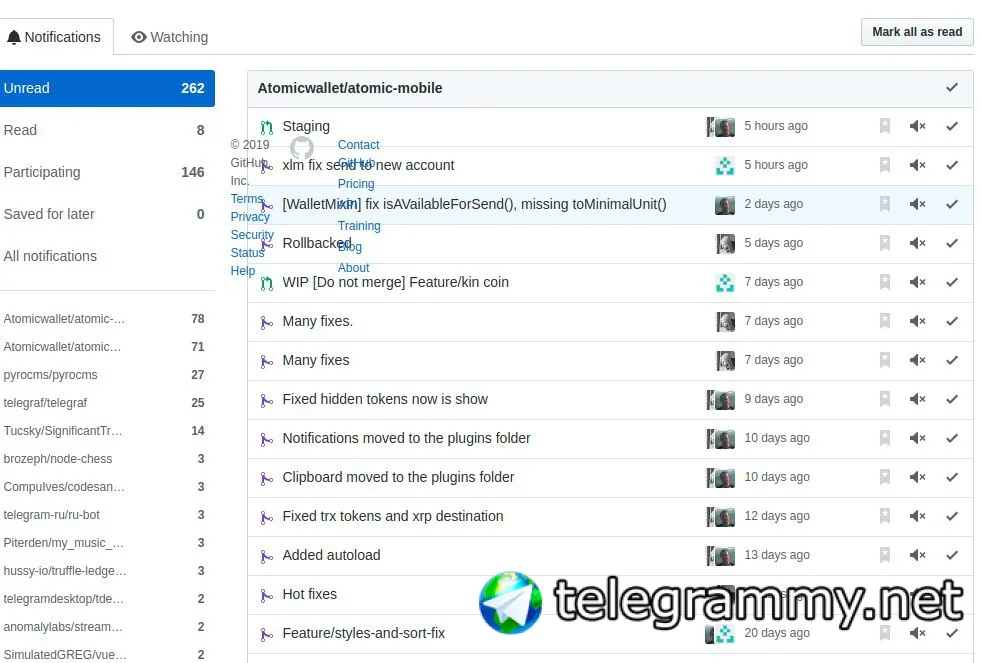Click the Mark all as read button

coord(917,32)
